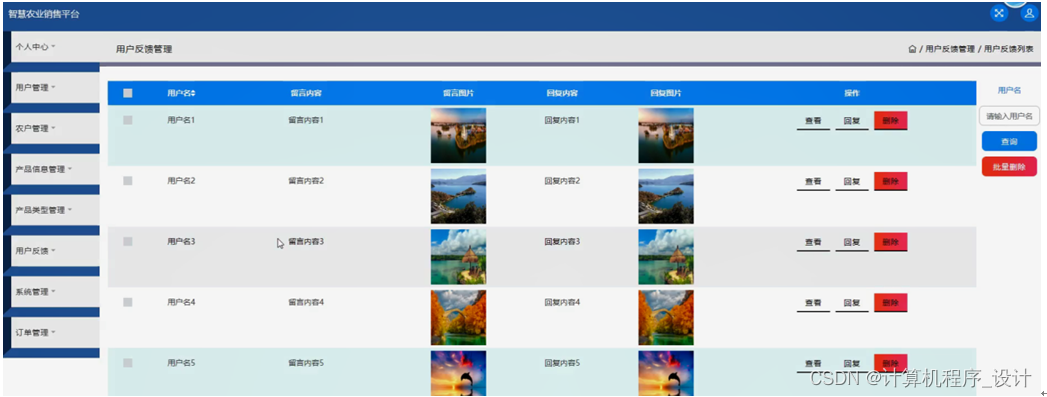This screenshot has width=1047, height=397.
Task: Click red 删除 button for 用户名1
Action: pos(891,121)
